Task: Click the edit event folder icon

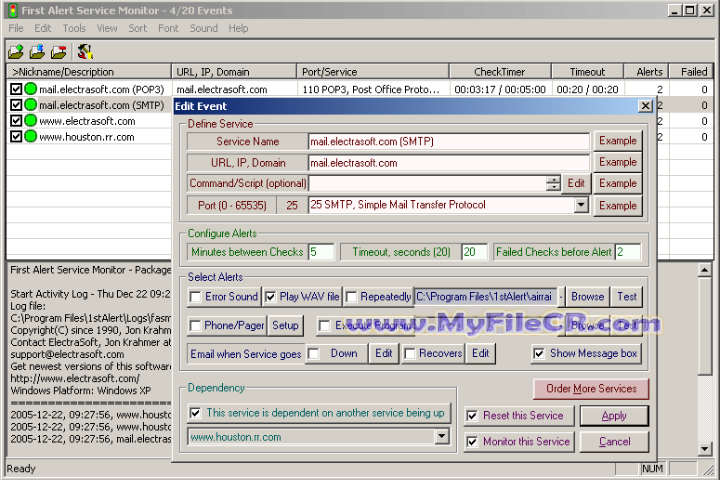Action: (x=37, y=52)
